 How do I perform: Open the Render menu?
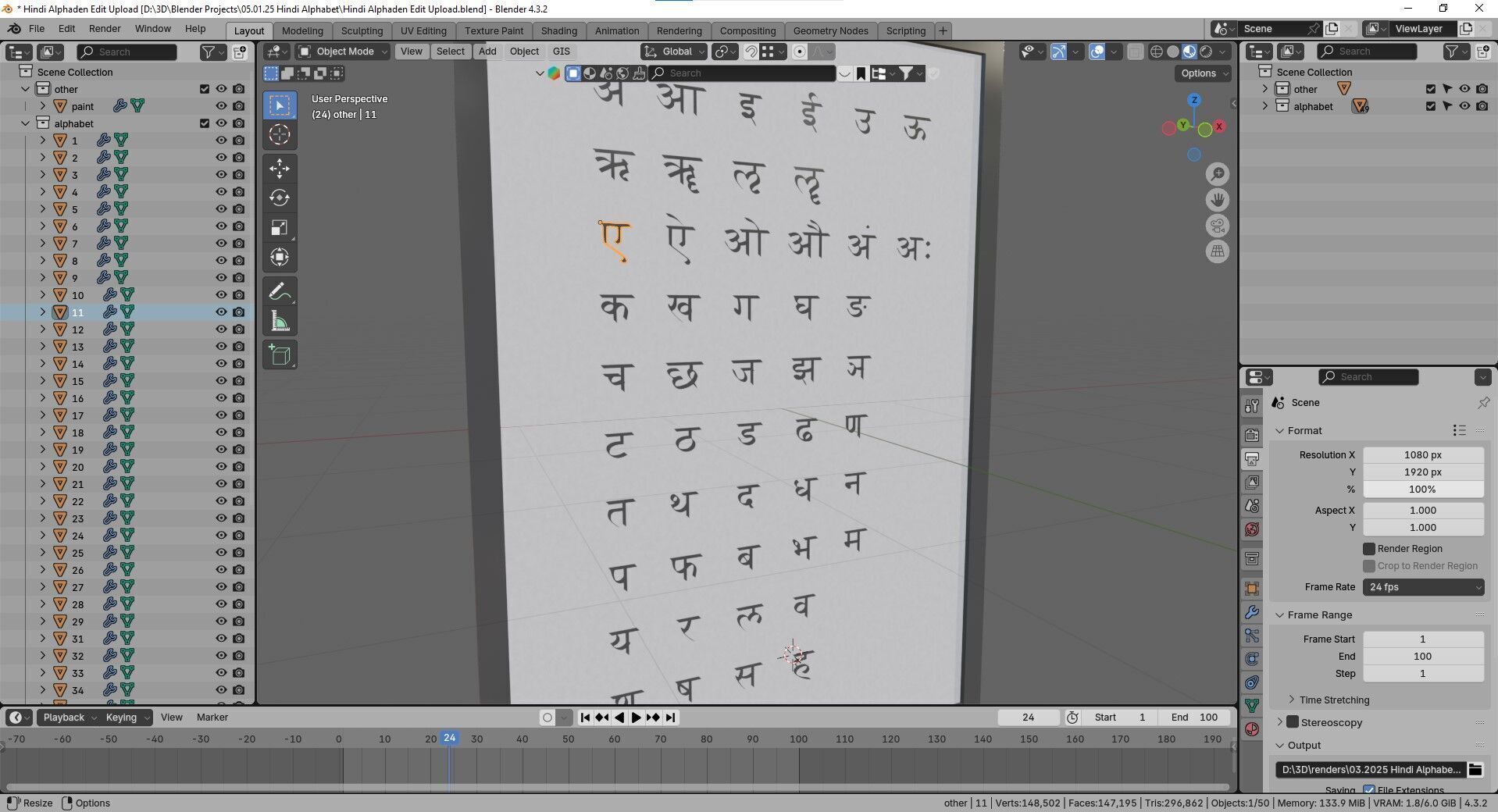(x=105, y=29)
